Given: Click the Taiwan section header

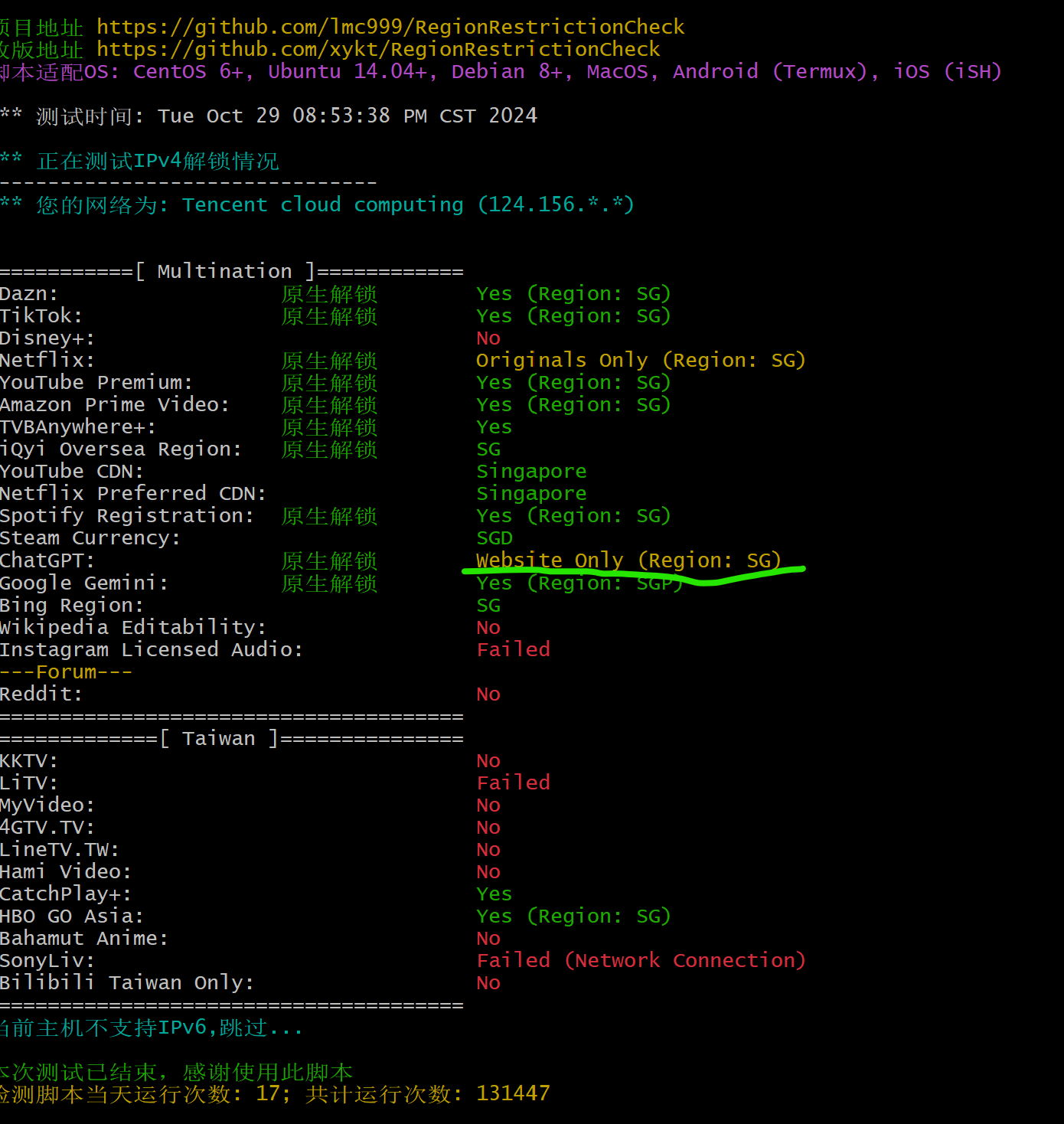Looking at the screenshot, I should click(x=231, y=738).
